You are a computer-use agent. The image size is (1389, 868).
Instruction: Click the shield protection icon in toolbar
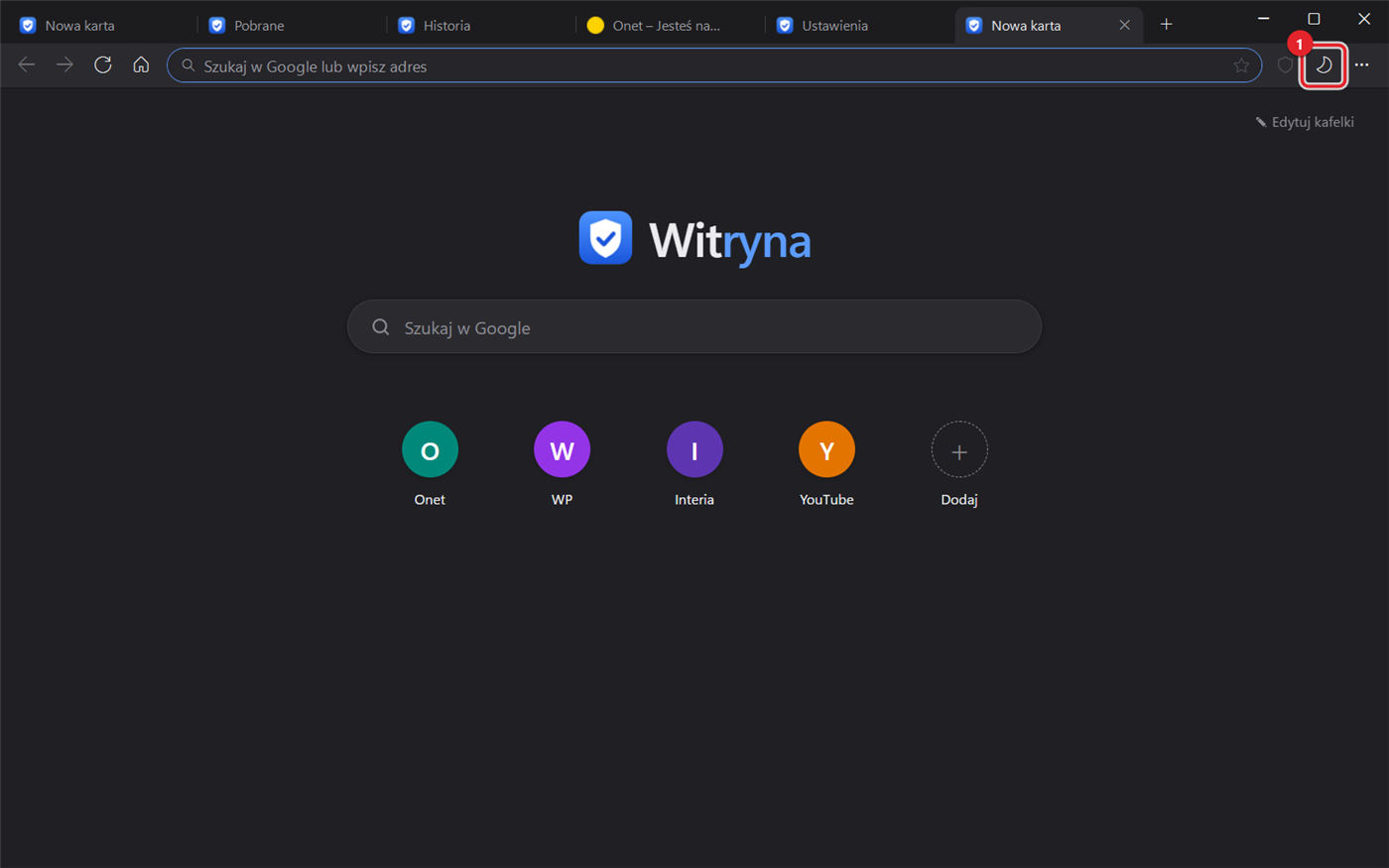pos(1286,65)
